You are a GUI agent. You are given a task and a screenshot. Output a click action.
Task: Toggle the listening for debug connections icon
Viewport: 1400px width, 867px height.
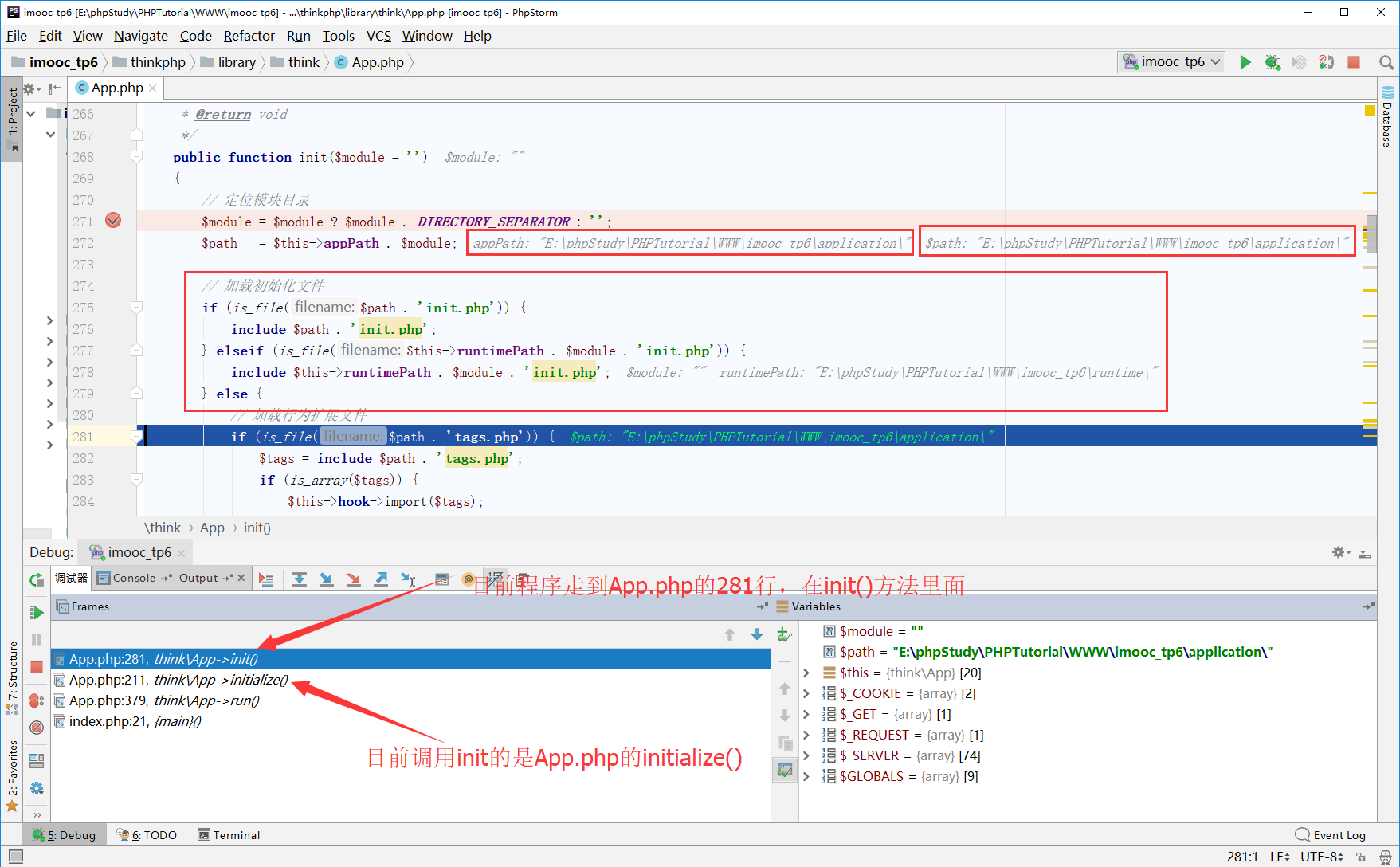coord(1326,62)
